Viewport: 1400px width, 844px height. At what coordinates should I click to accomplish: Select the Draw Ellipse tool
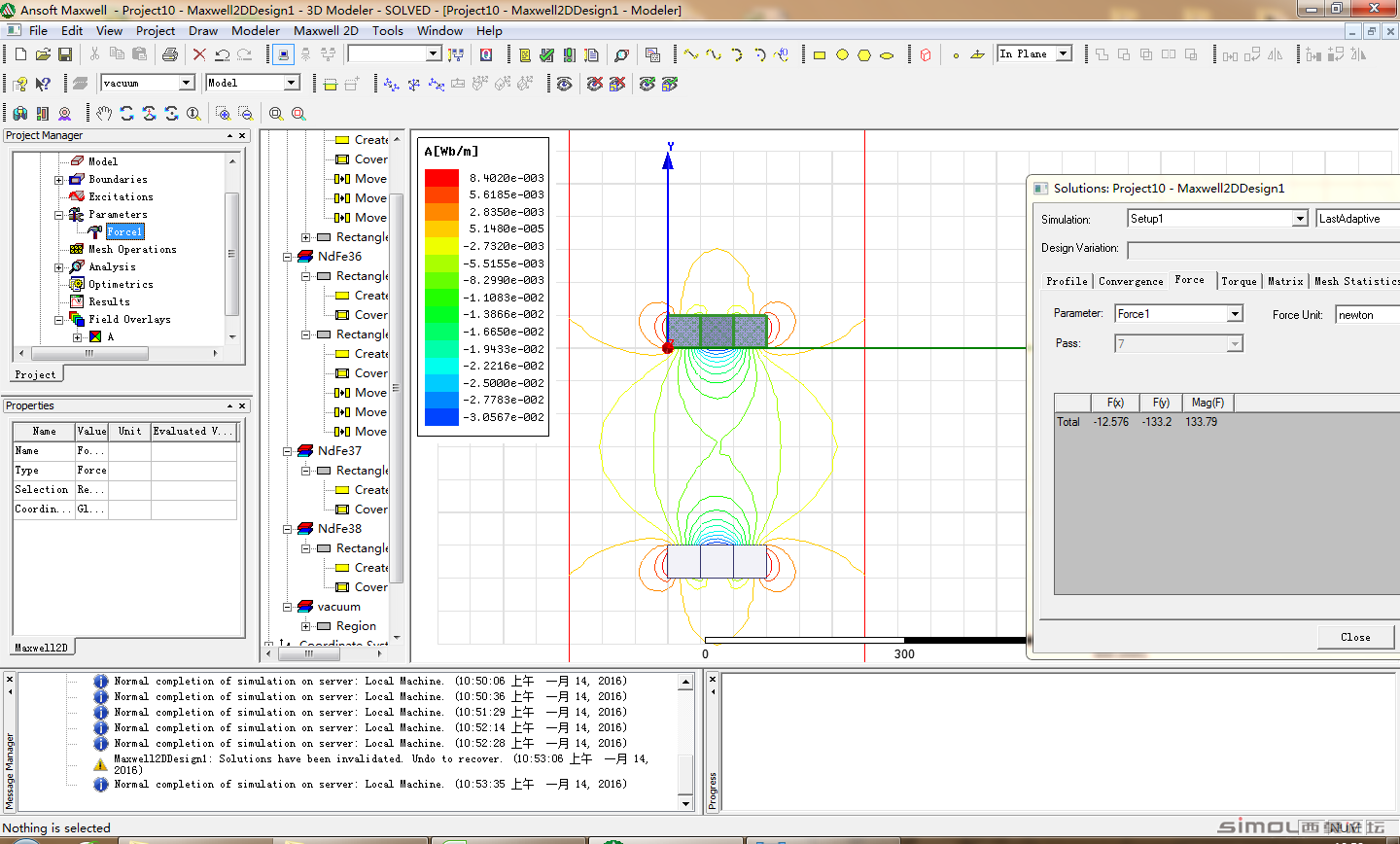887,54
